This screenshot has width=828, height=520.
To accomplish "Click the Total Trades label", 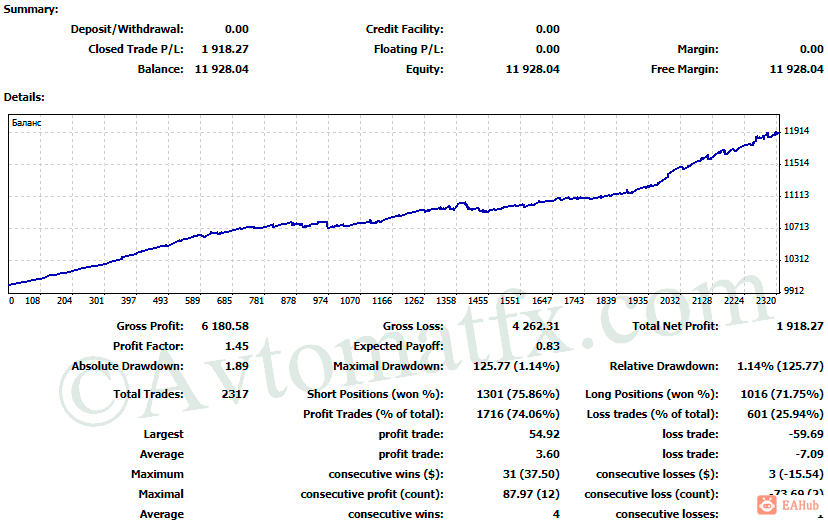I will click(x=148, y=394).
